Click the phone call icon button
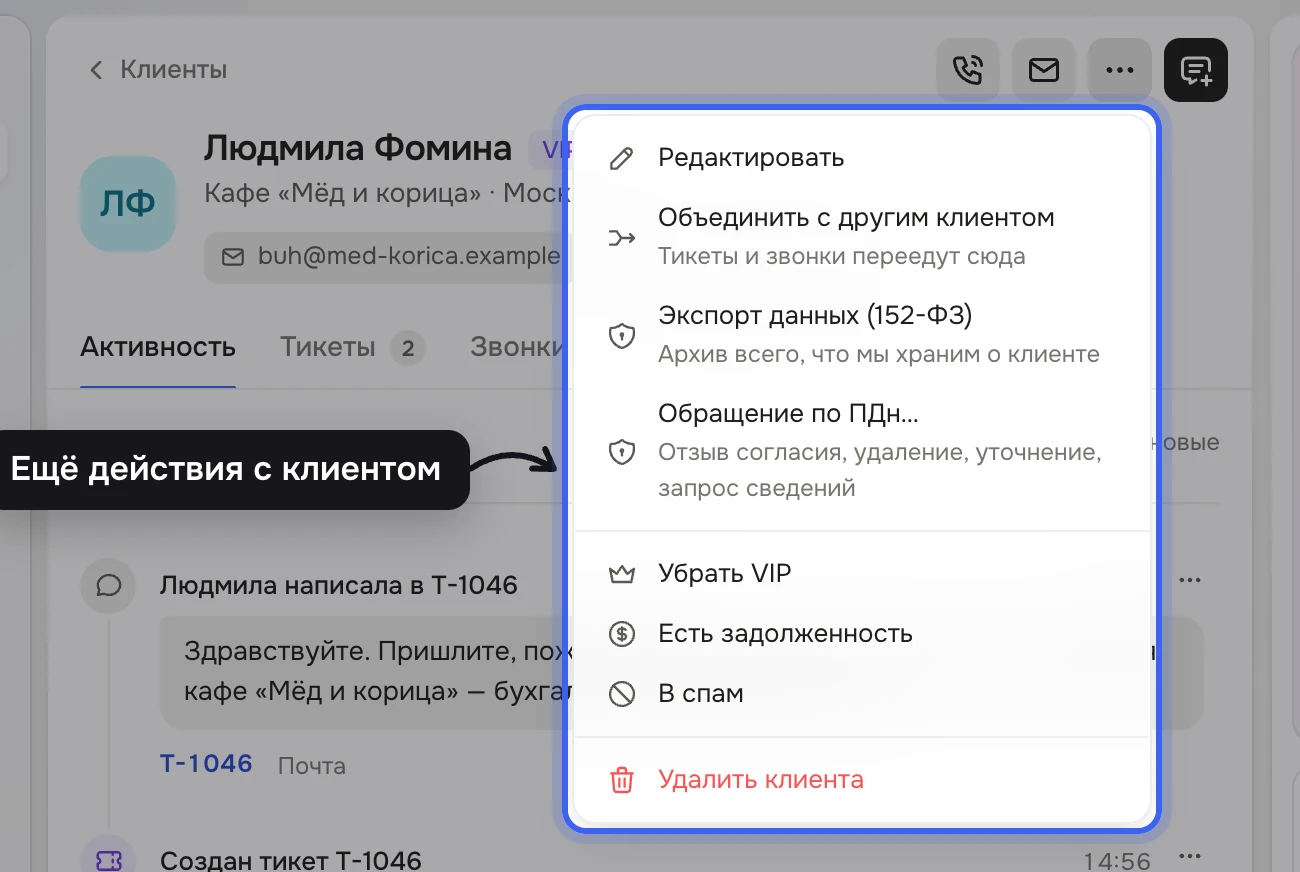 [967, 70]
